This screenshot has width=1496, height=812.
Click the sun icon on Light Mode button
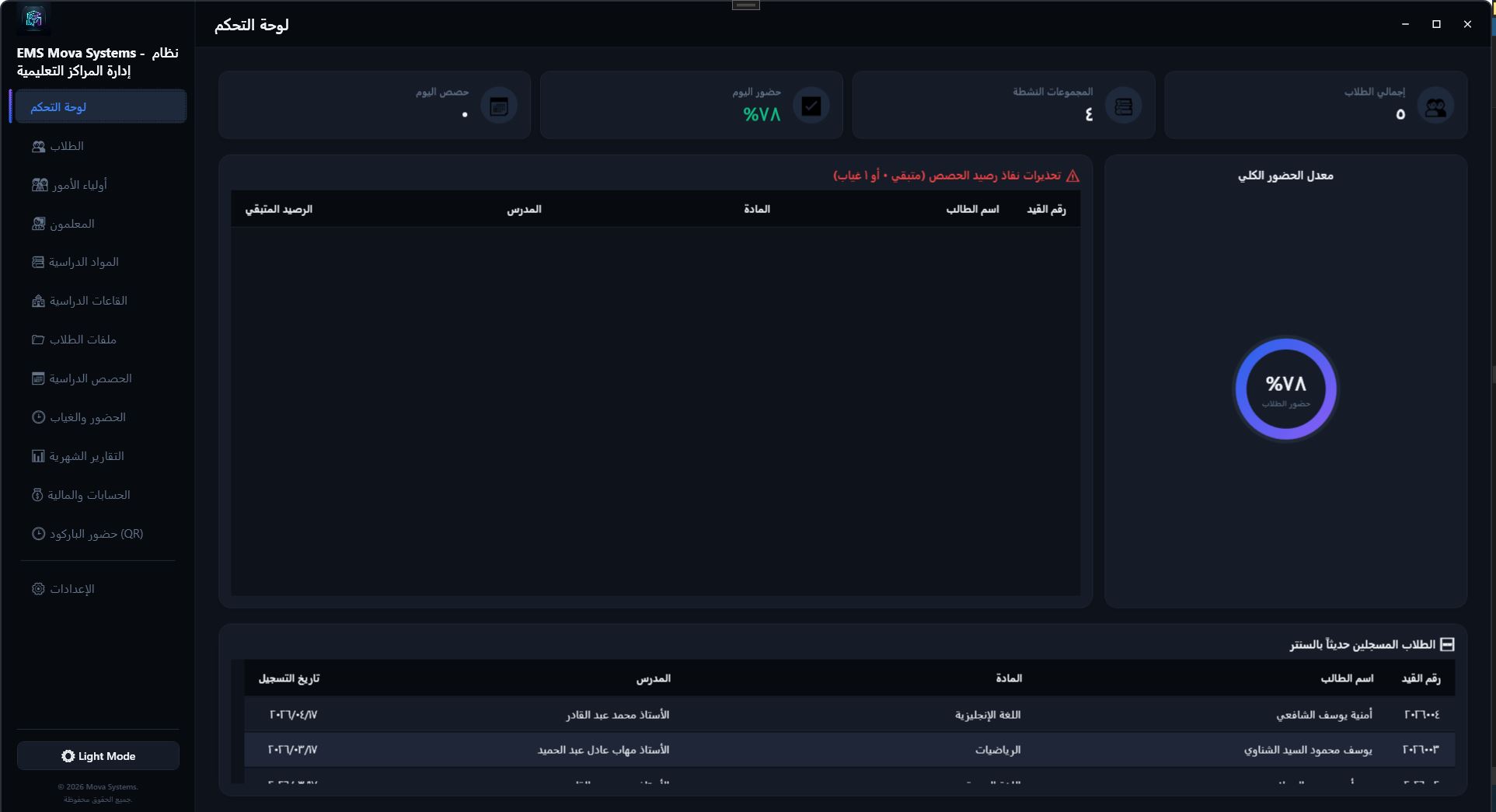click(x=68, y=756)
